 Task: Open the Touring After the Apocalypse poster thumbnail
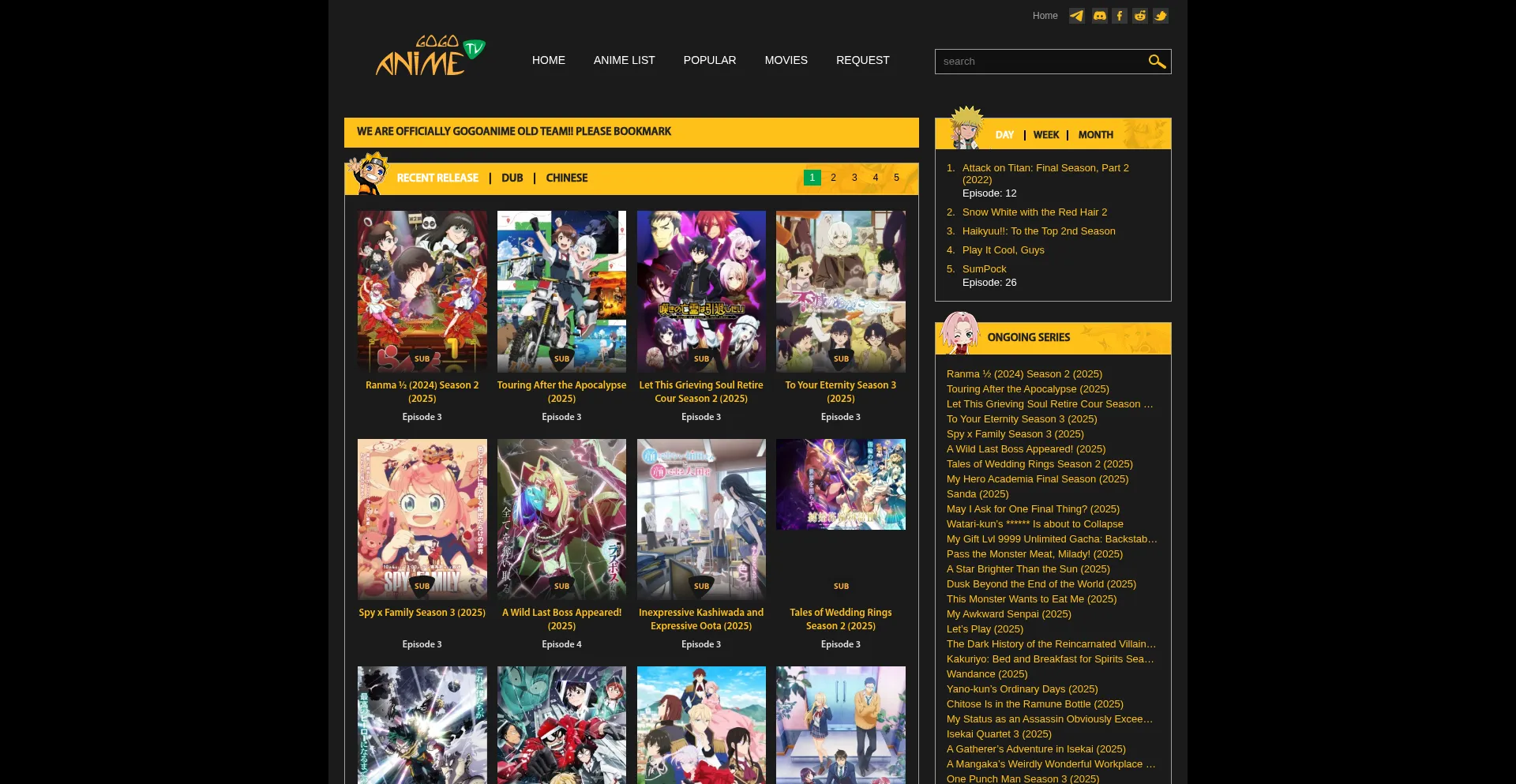click(x=561, y=291)
